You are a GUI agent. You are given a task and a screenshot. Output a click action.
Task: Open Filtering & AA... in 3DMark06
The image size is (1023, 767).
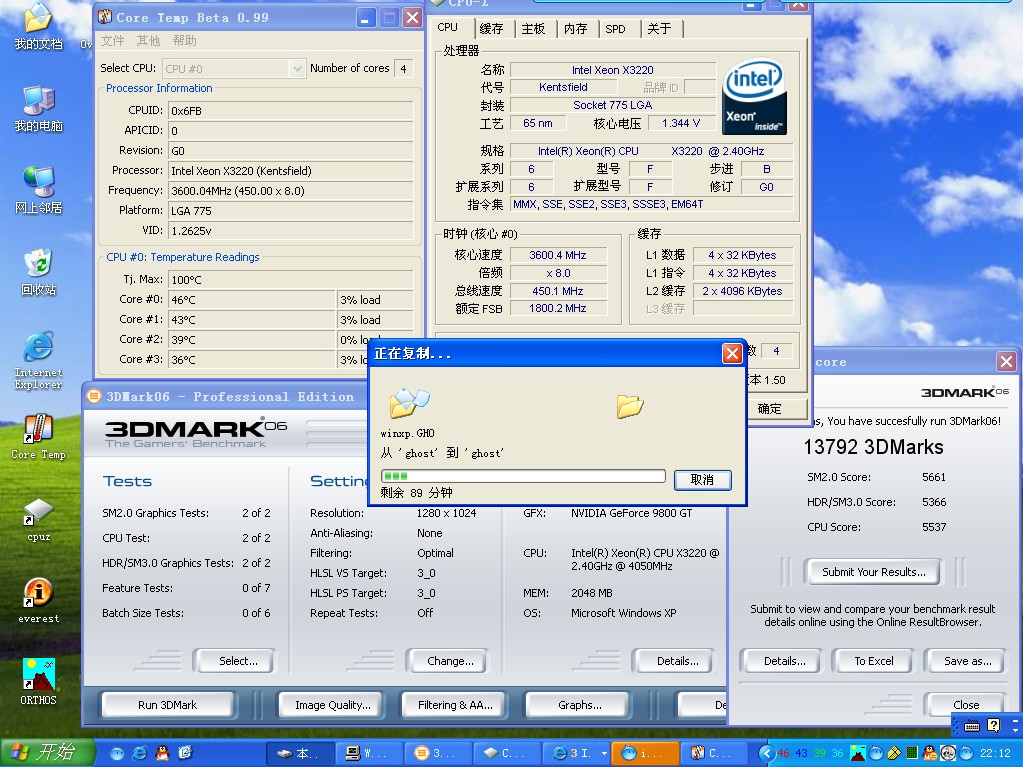click(x=455, y=704)
